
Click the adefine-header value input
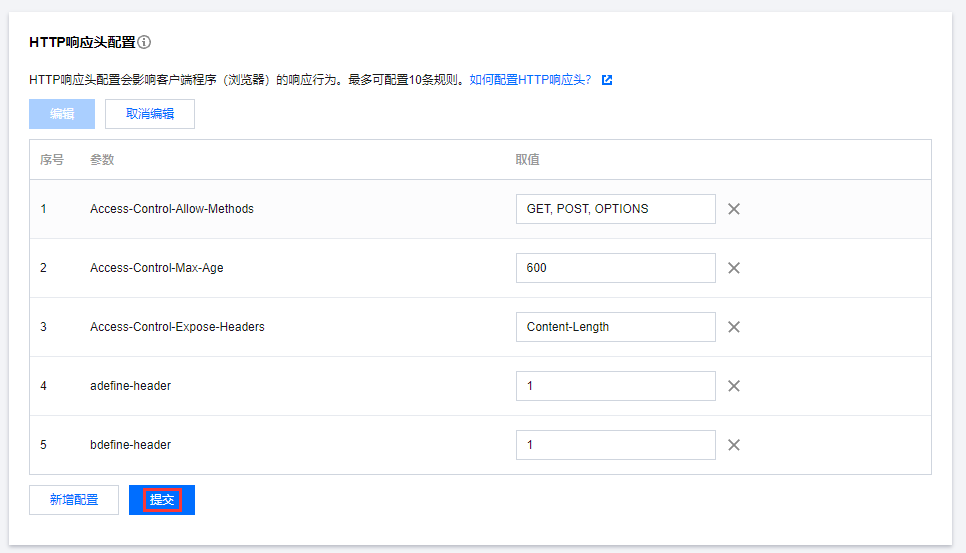pos(615,386)
